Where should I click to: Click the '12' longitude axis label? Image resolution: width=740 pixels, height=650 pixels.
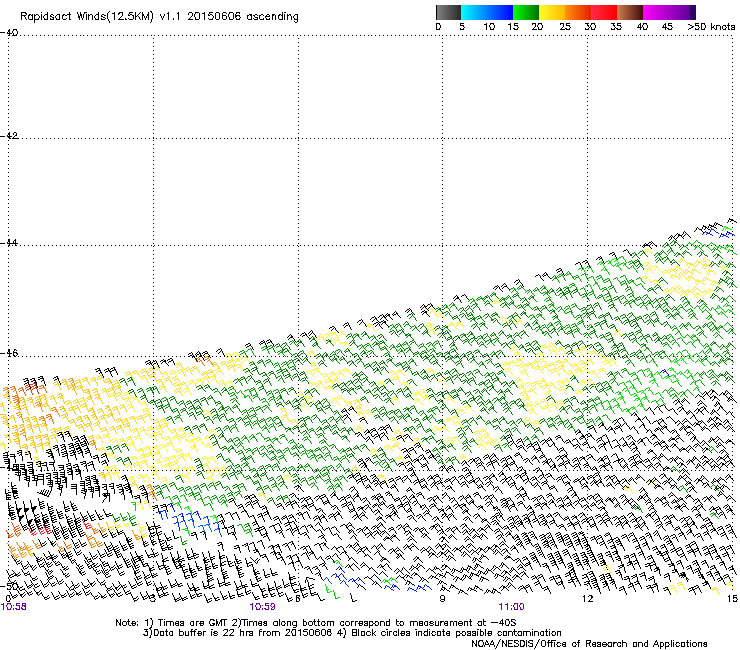point(587,599)
